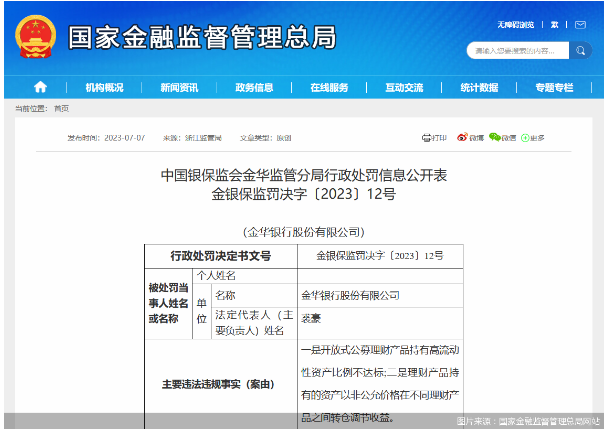Click the 无障碍浏览 link
The image size is (611, 429).
pos(516,25)
